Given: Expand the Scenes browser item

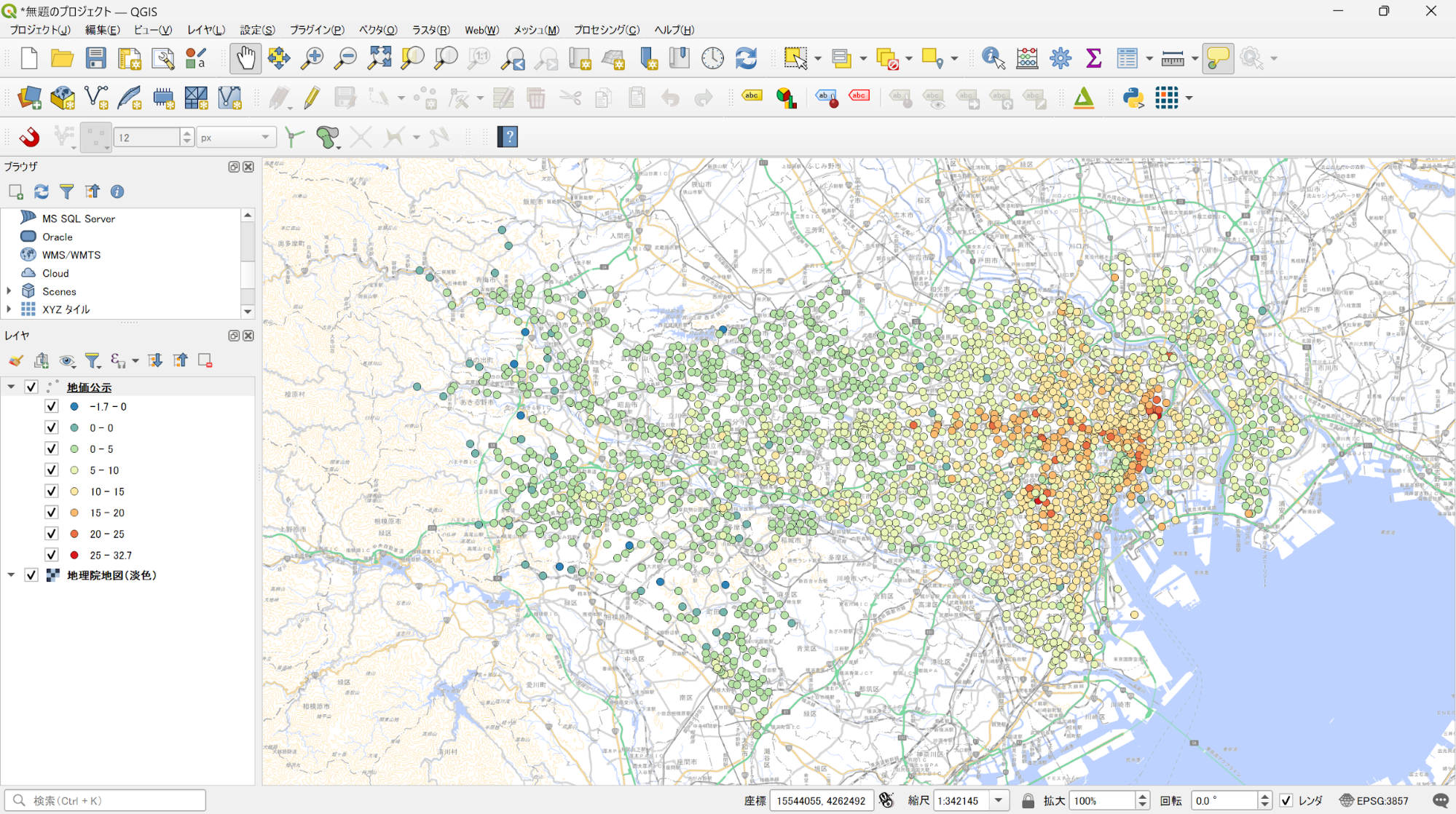Looking at the screenshot, I should click(x=9, y=291).
